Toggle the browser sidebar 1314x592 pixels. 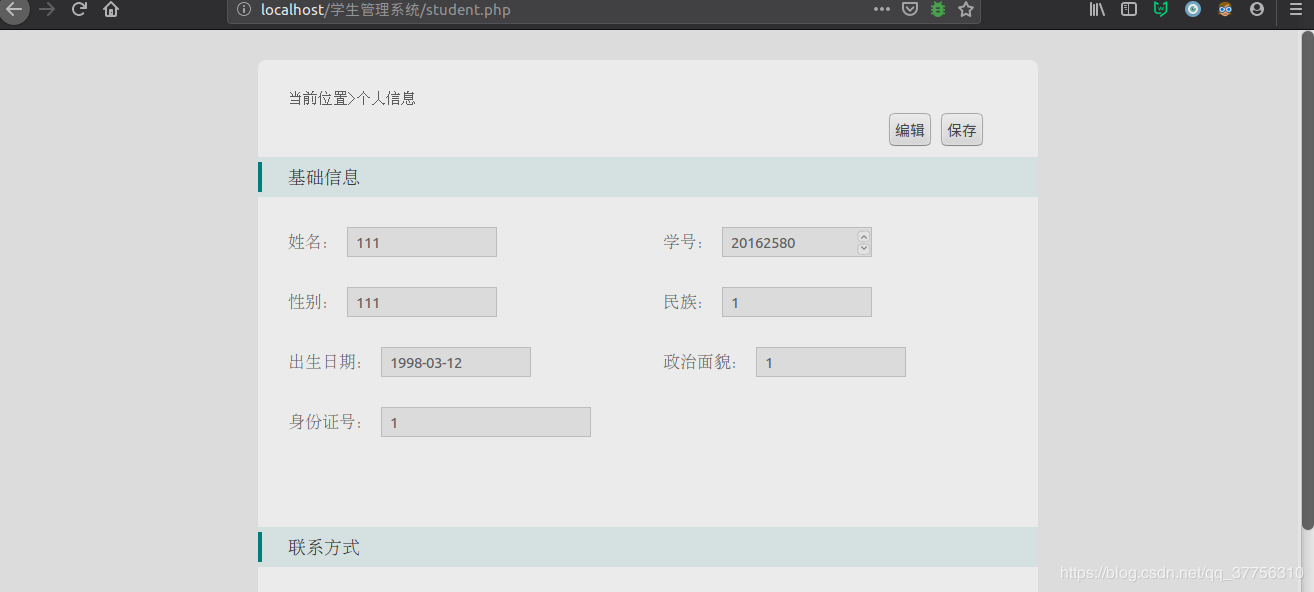pyautogui.click(x=1129, y=9)
